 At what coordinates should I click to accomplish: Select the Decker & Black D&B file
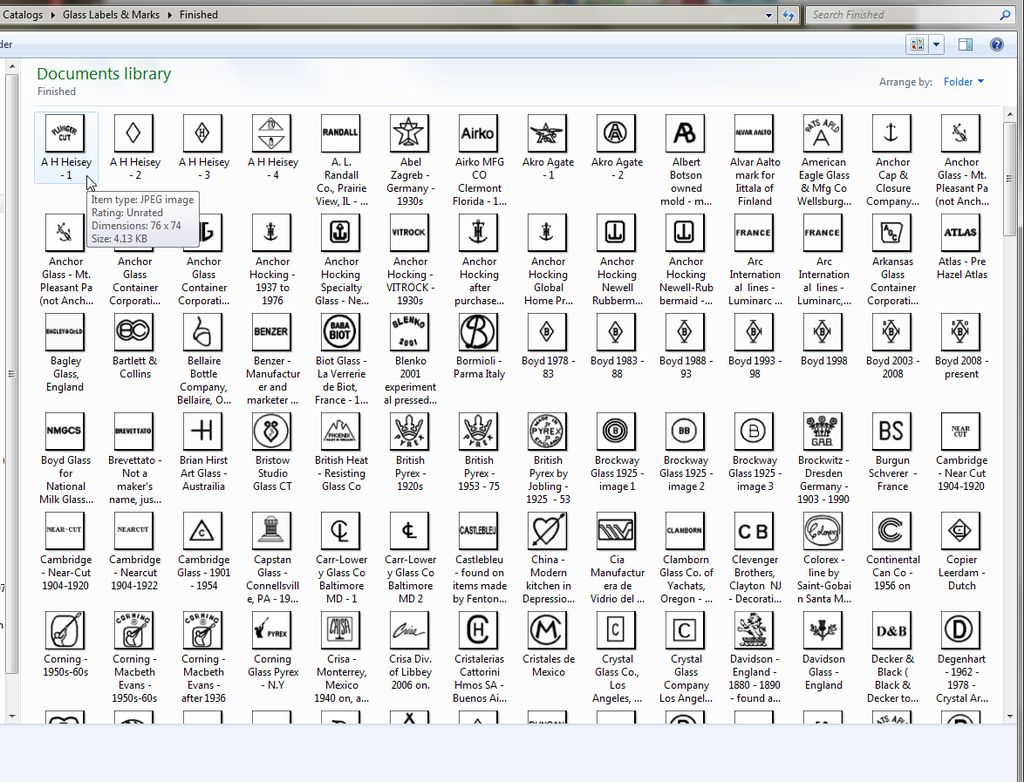click(892, 630)
